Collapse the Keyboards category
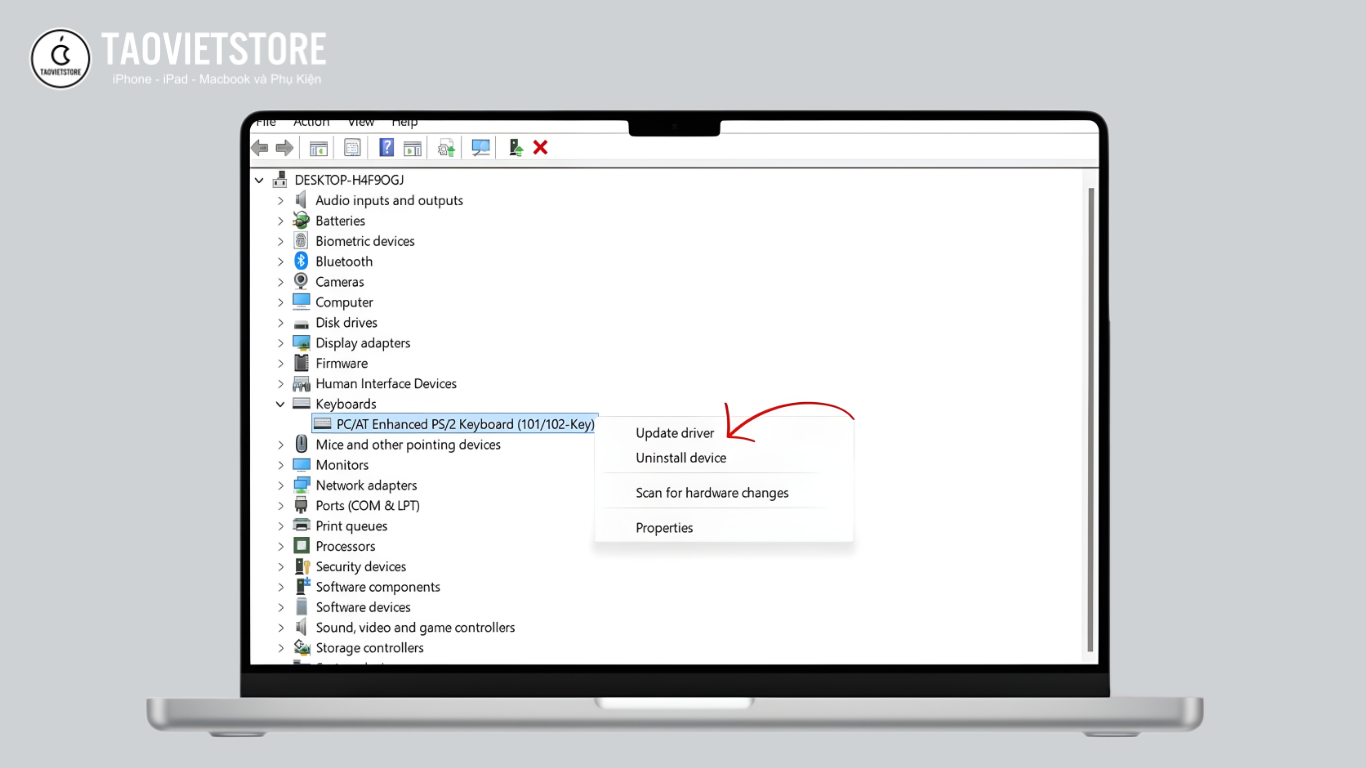 coord(281,404)
